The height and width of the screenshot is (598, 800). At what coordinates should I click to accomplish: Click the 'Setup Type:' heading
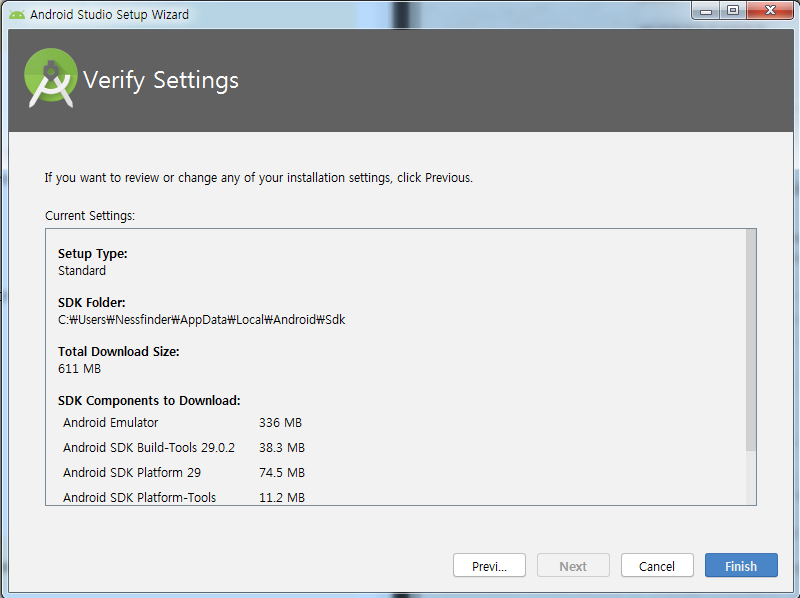(x=92, y=254)
